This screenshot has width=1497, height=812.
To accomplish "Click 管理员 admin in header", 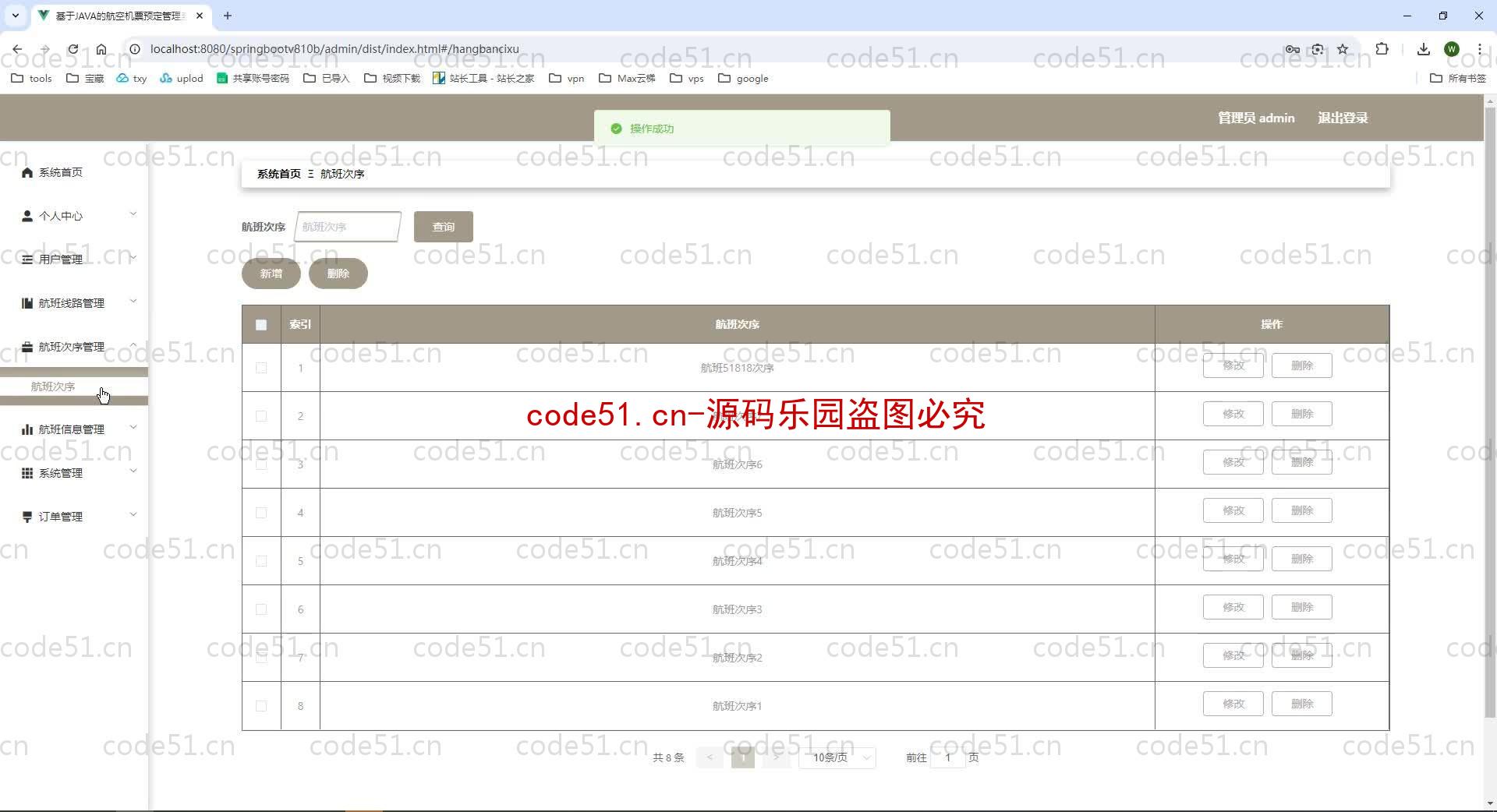I will tap(1256, 118).
